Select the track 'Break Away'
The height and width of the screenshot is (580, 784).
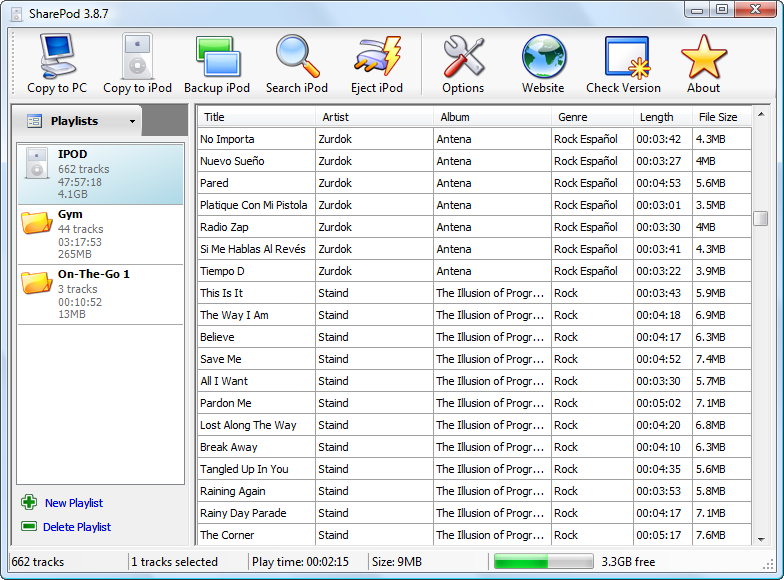[x=474, y=447]
